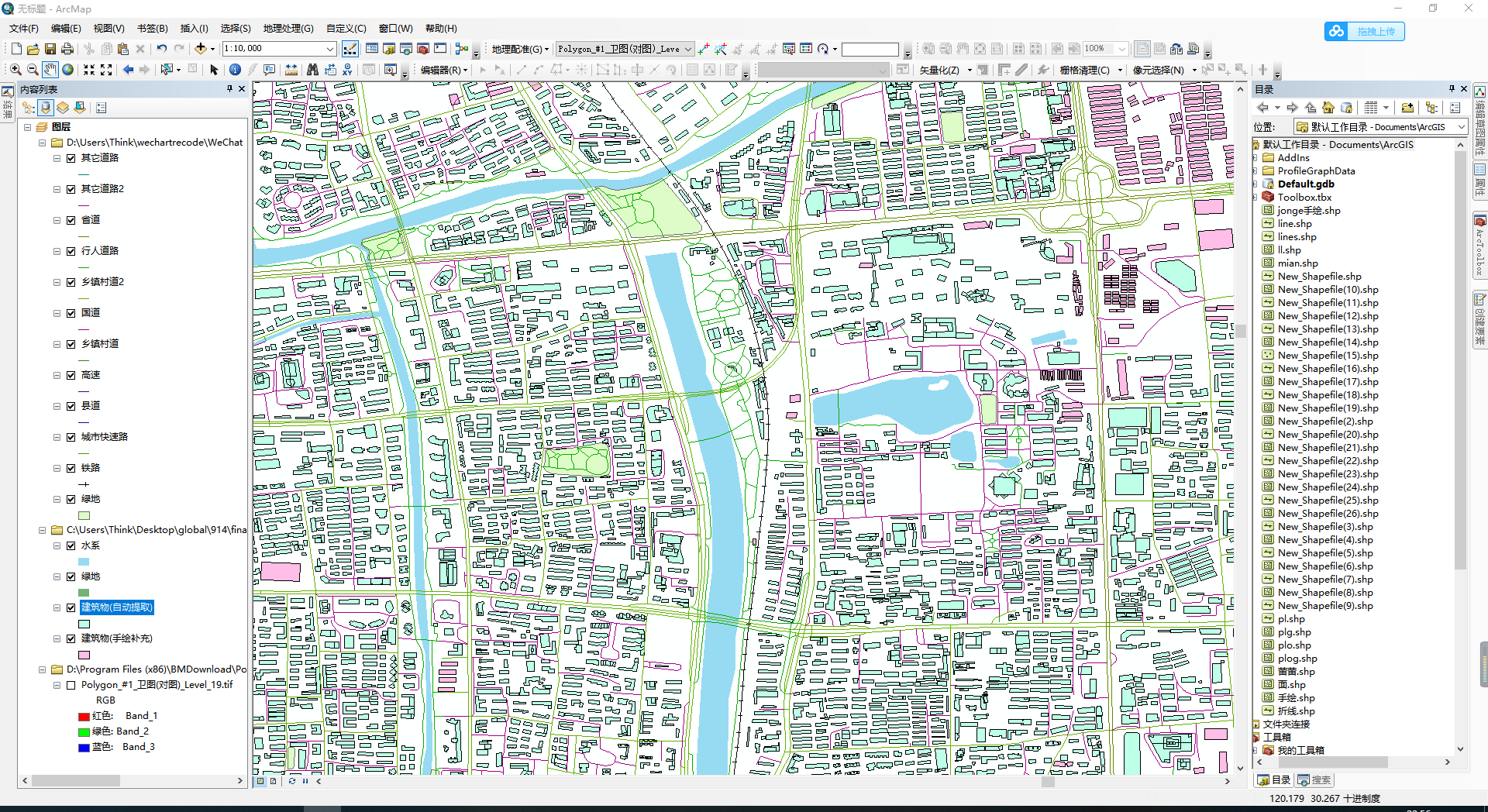Open the 地理处理(G) menu
Screen dimensions: 1488x812
288,29
